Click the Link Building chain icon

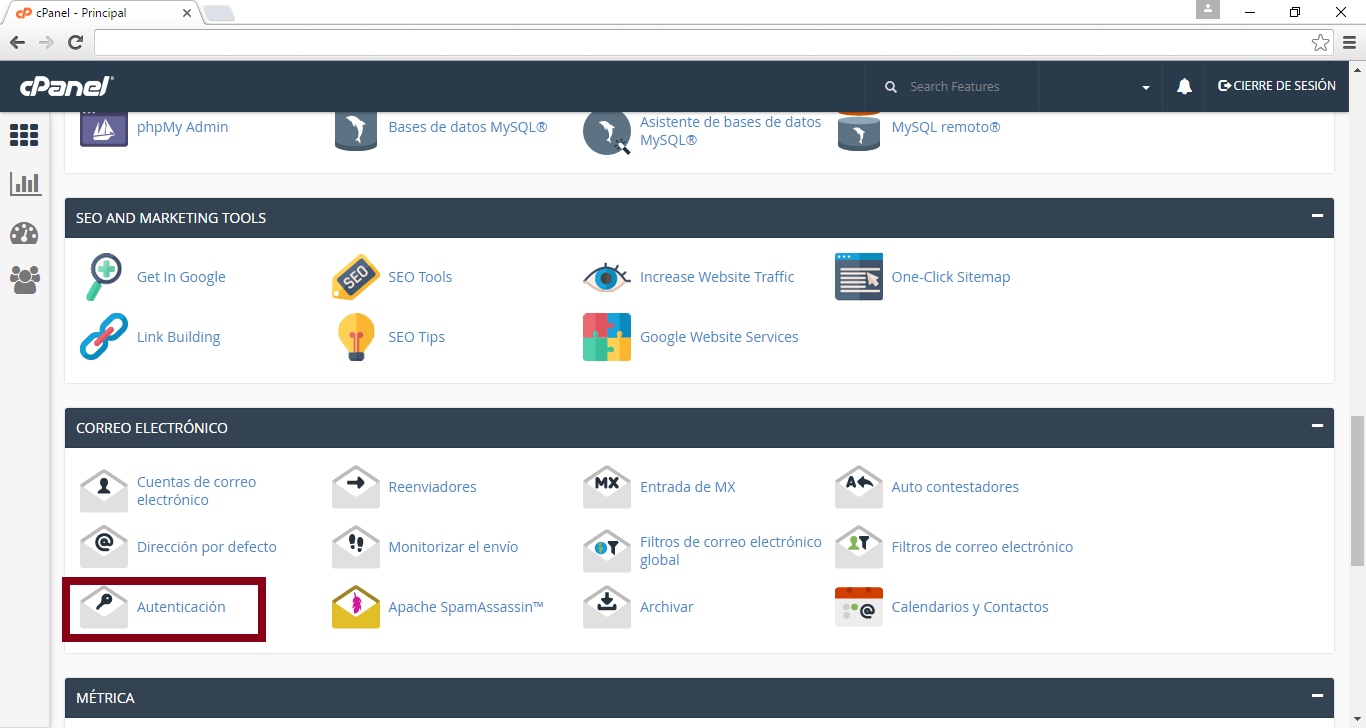104,337
